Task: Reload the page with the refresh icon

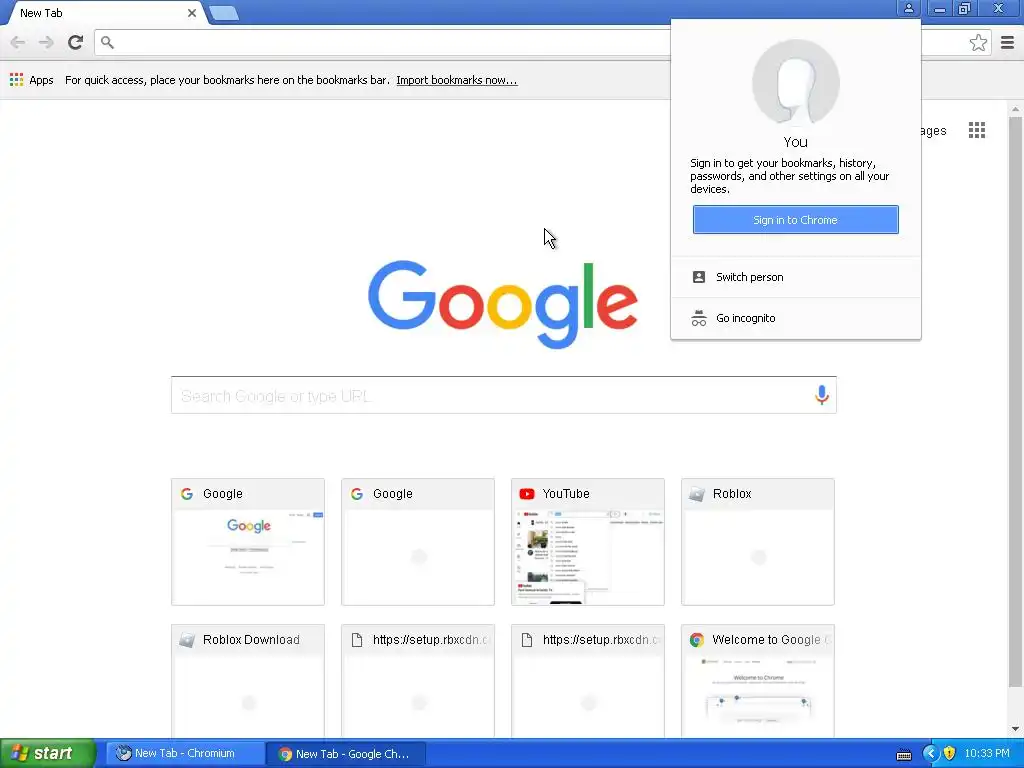Action: coord(75,42)
